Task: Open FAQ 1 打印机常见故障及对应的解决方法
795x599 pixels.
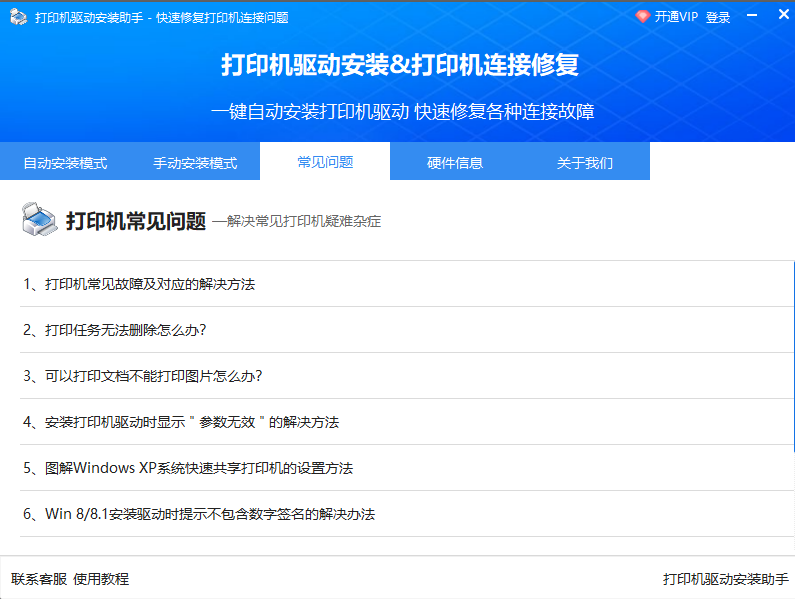Action: point(139,284)
